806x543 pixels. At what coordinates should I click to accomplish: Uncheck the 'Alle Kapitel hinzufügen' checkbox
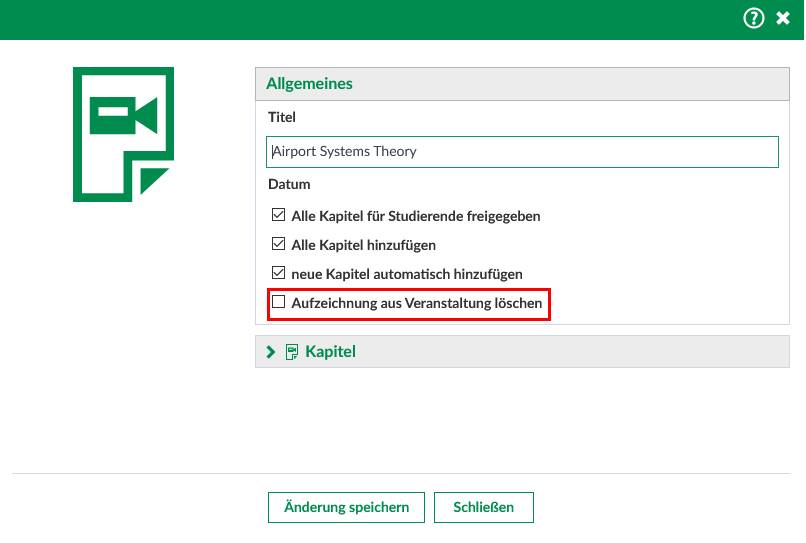click(279, 244)
